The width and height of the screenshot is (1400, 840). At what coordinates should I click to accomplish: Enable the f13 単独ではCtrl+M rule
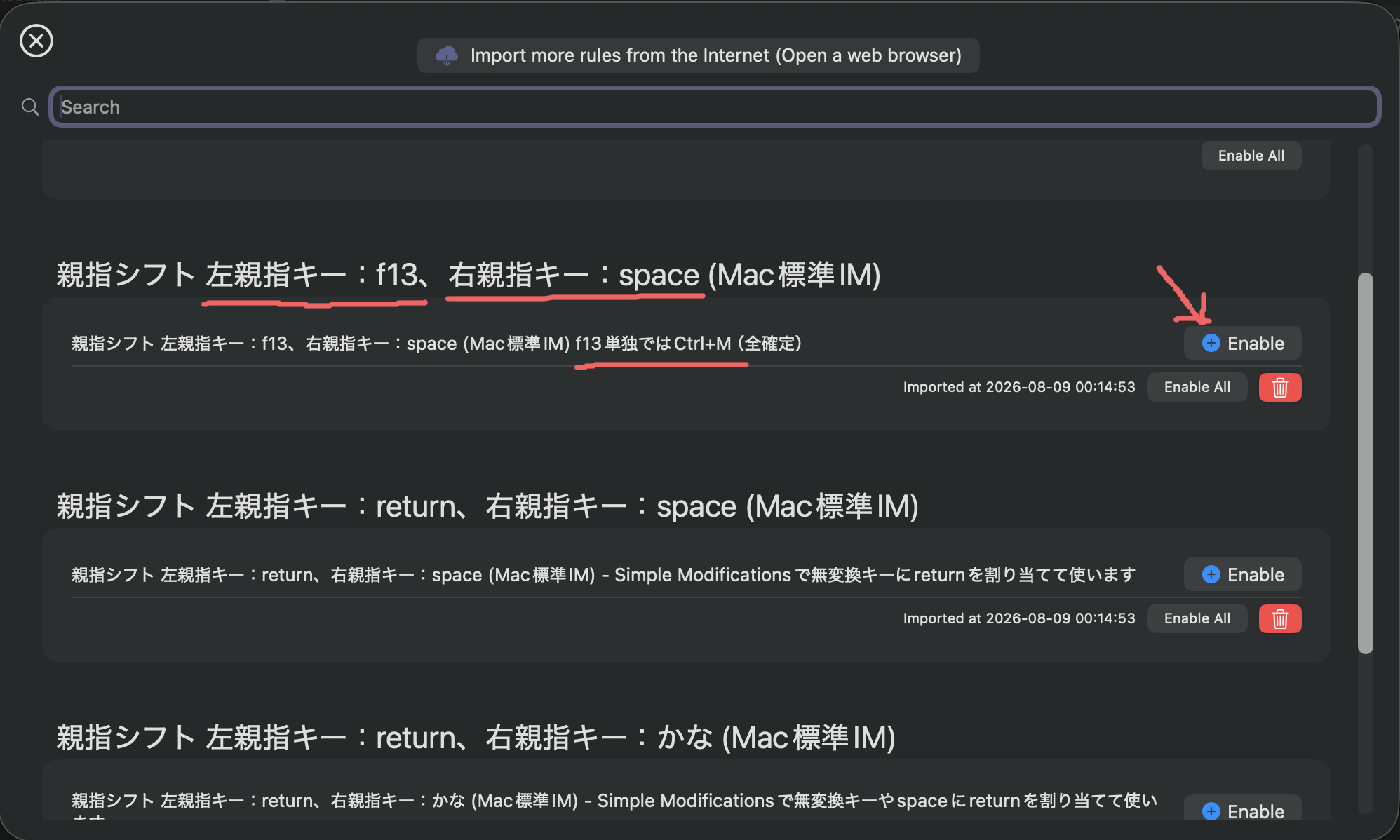[1243, 344]
